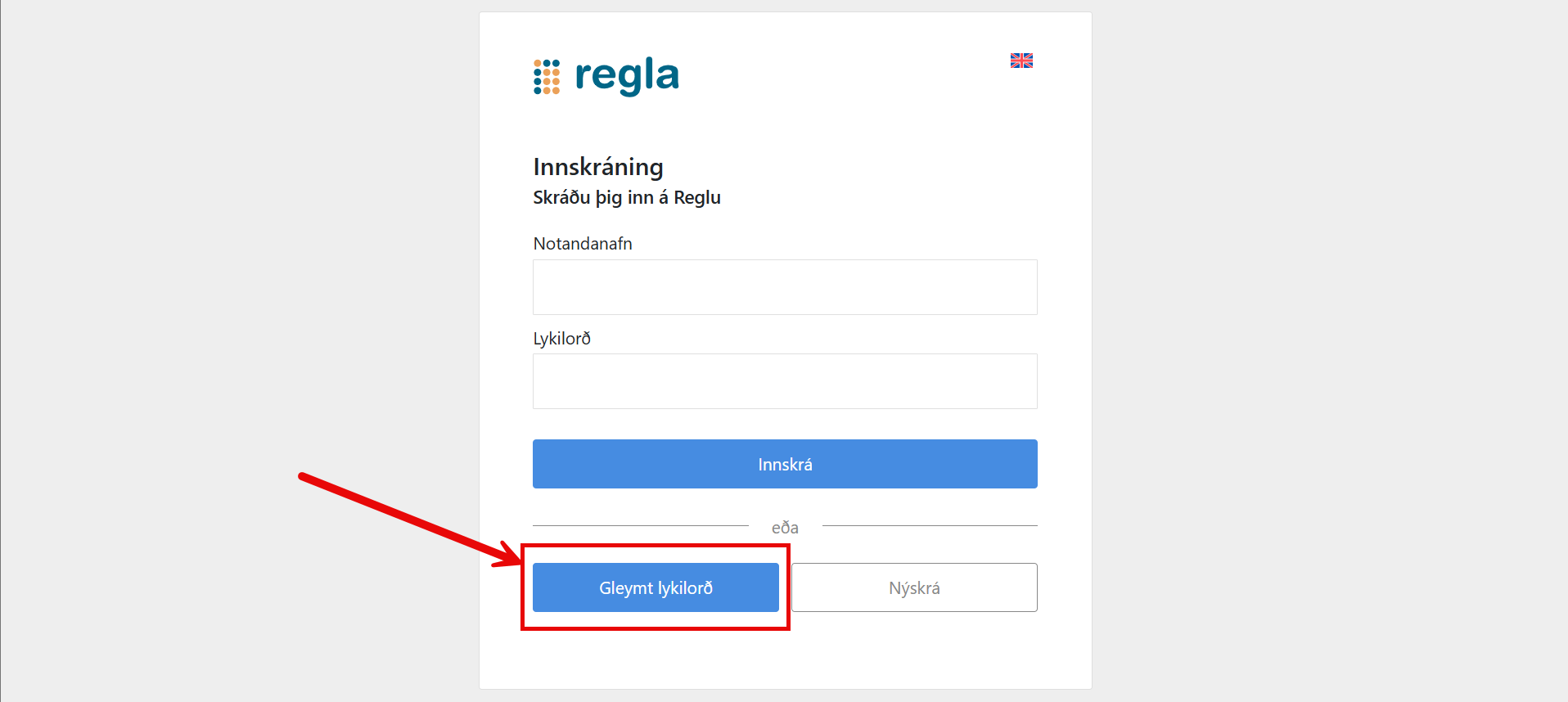Click the Nýskrá register button
The height and width of the screenshot is (702, 1568).
[x=914, y=587]
